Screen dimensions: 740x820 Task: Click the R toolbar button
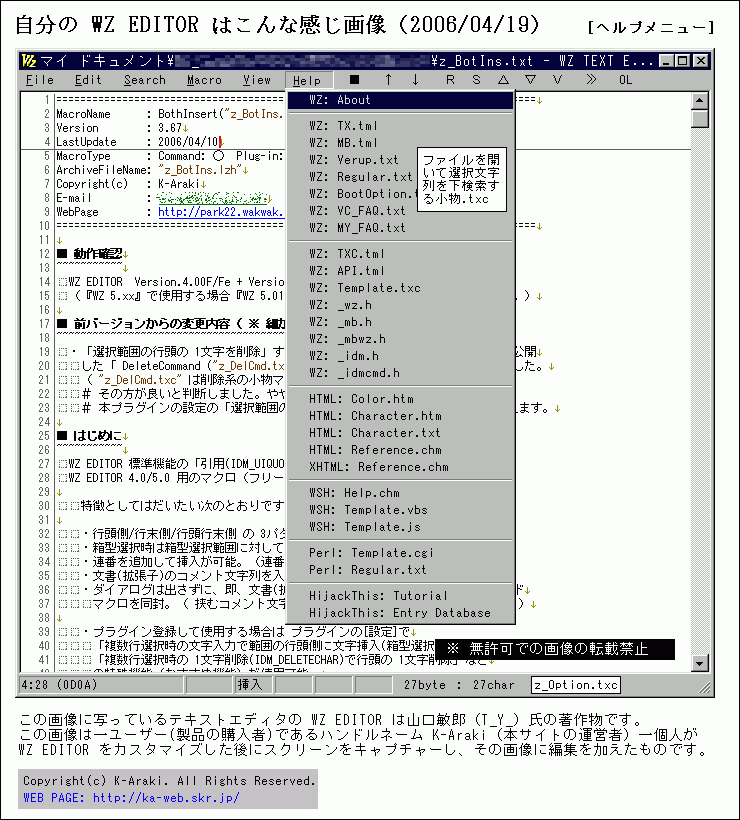pyautogui.click(x=450, y=80)
